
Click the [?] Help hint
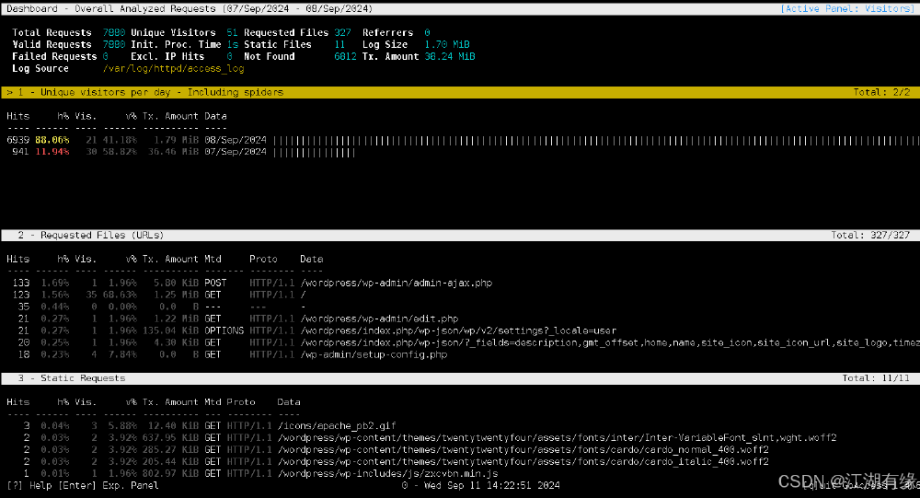pos(29,486)
